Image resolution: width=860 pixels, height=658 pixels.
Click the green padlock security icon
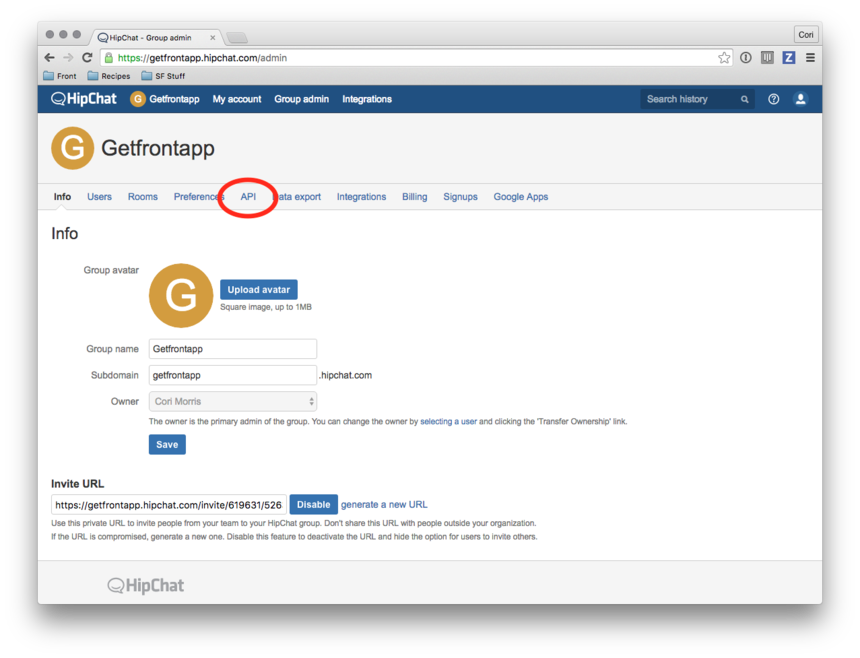109,58
